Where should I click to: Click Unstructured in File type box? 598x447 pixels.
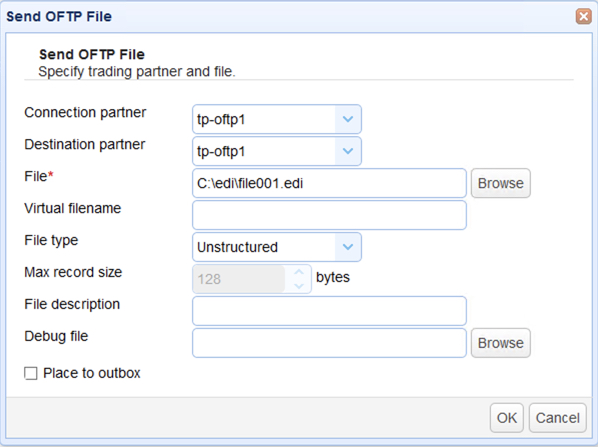pos(237,247)
